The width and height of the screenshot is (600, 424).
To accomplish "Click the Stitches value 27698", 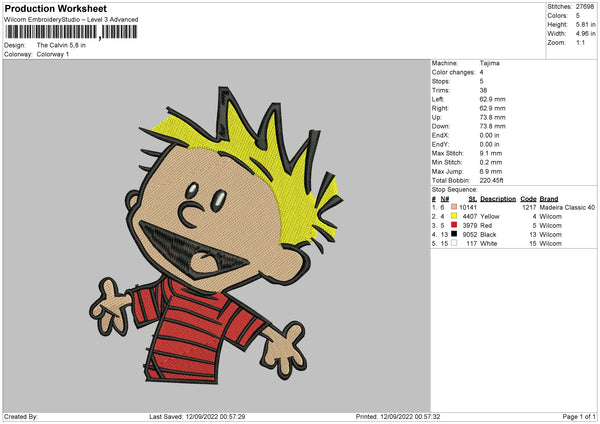I will 585,7.
